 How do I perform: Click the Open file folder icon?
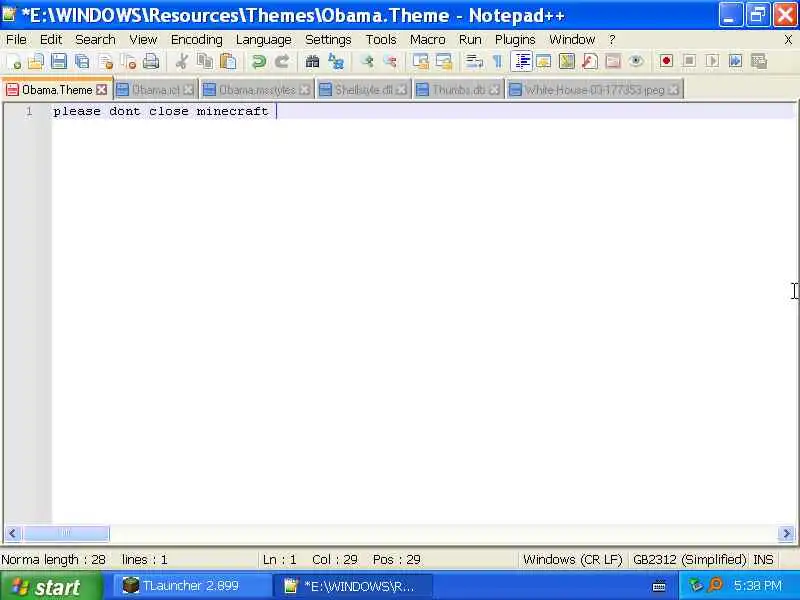pos(36,62)
